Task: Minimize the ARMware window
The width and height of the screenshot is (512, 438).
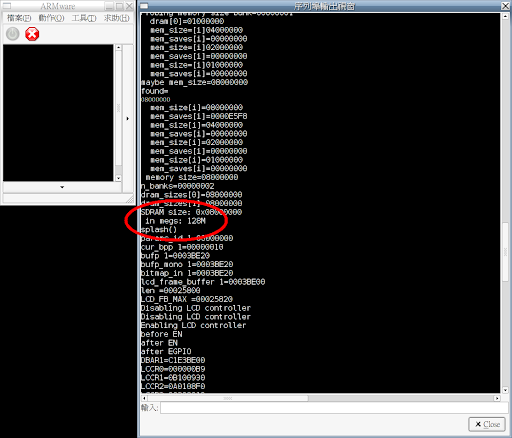Action: (109, 6)
